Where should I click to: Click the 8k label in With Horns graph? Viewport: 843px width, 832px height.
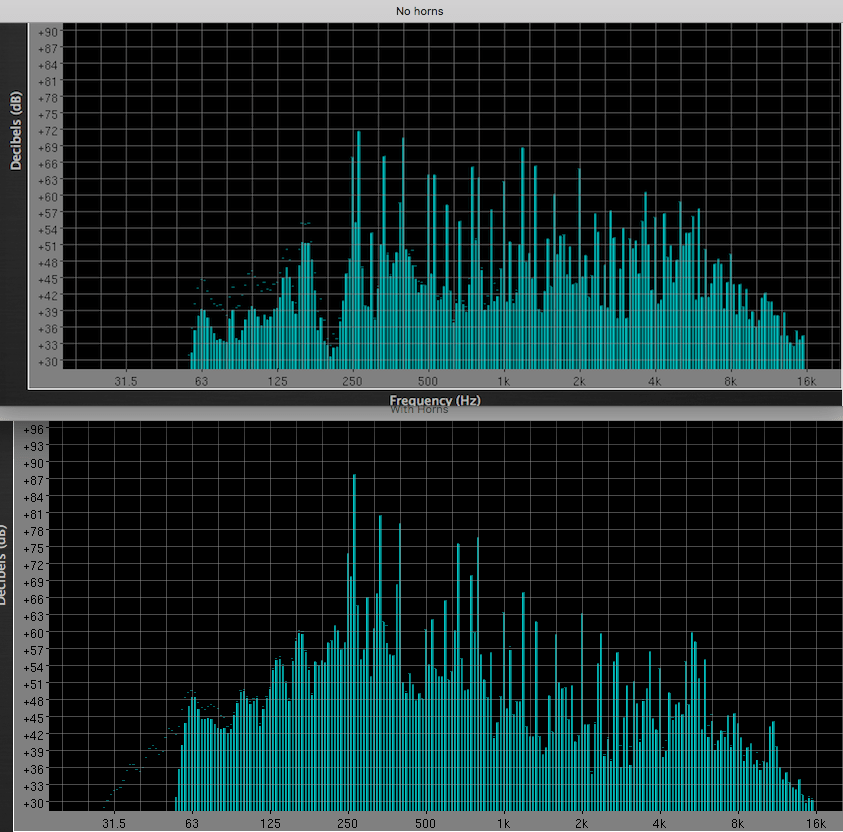738,823
